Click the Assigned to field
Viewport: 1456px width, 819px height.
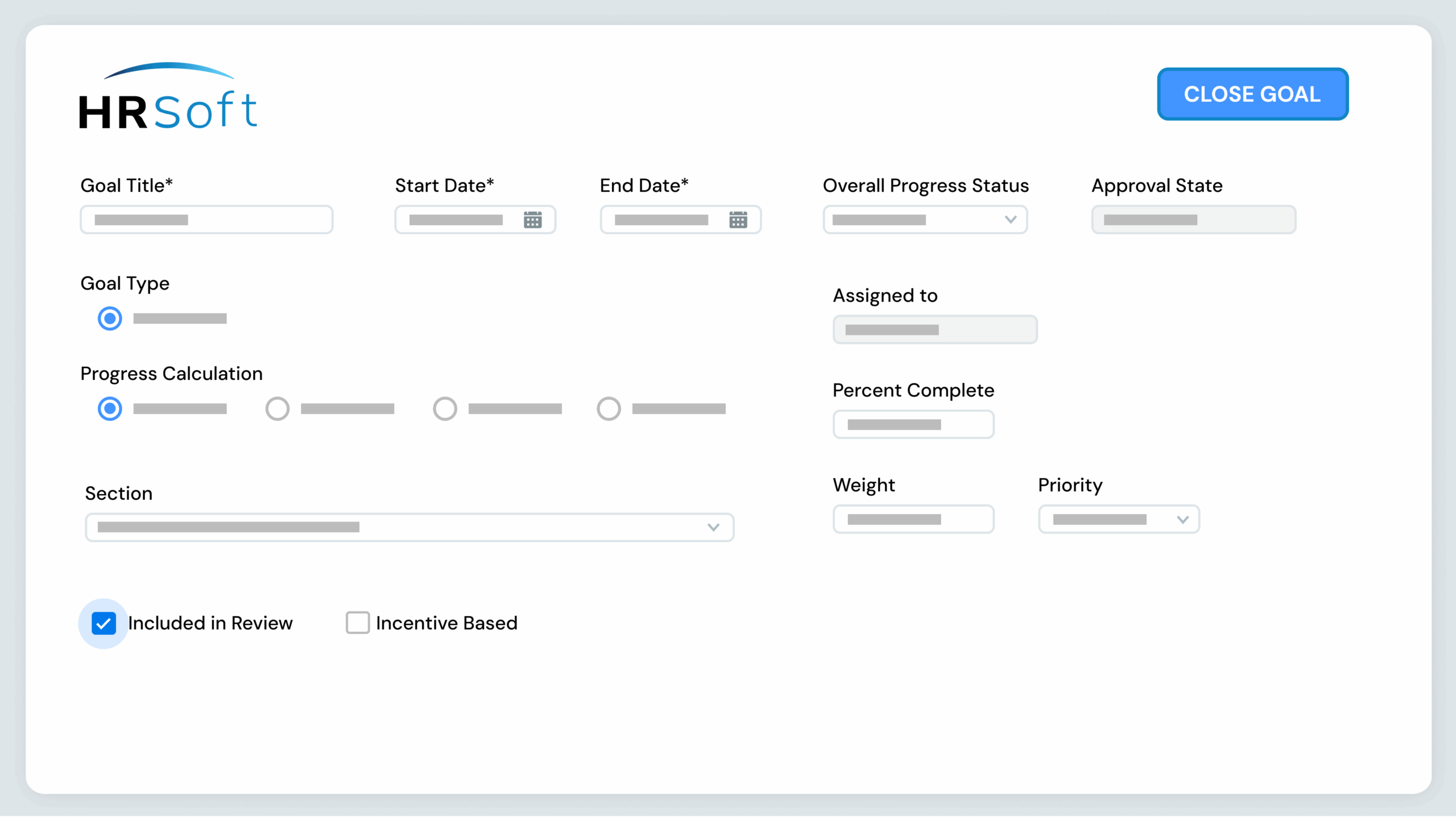click(x=935, y=330)
